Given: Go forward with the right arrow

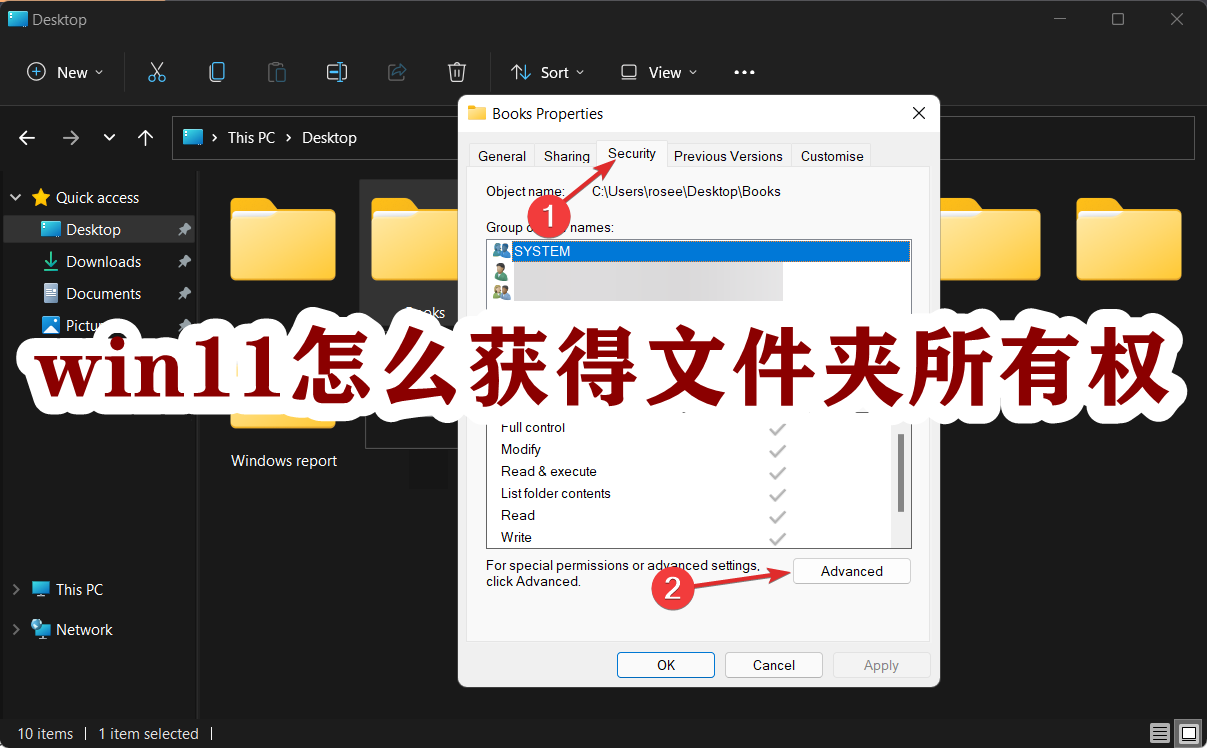Looking at the screenshot, I should pos(70,138).
